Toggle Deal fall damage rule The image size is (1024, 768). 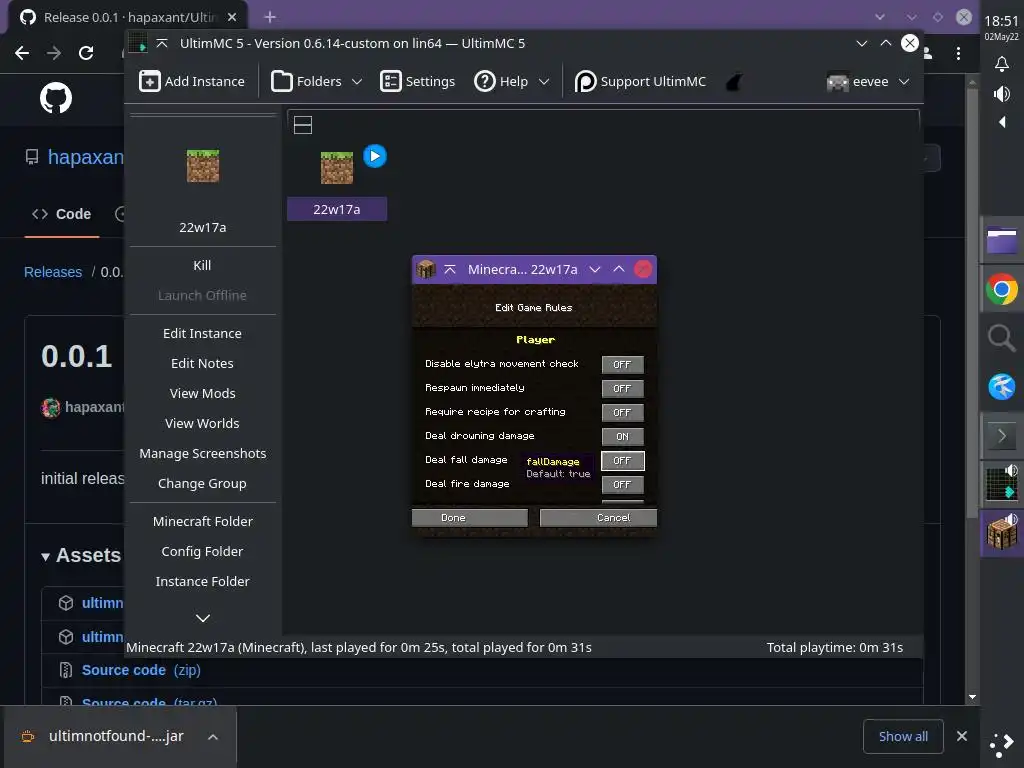click(622, 460)
